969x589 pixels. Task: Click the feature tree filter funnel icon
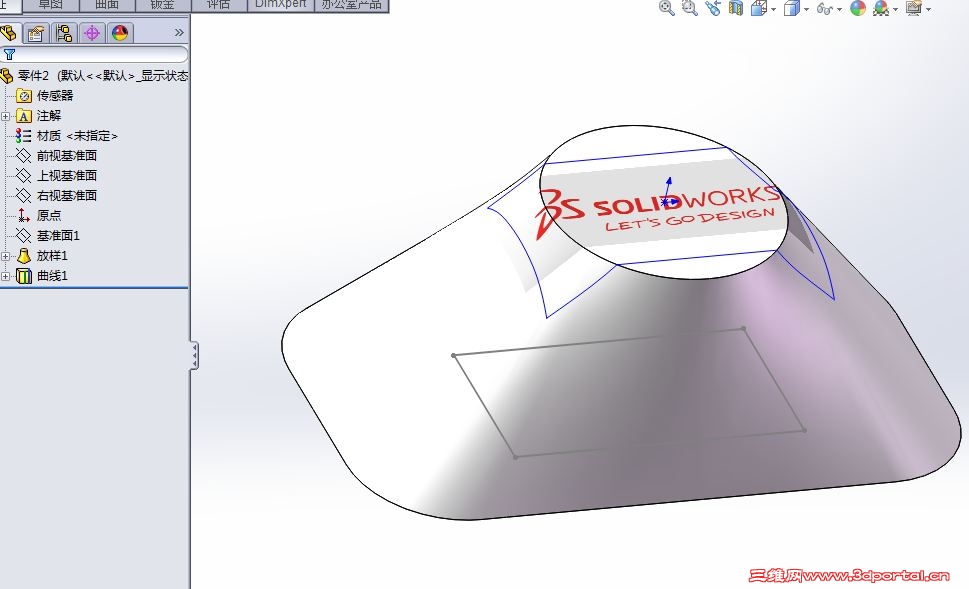(9, 54)
